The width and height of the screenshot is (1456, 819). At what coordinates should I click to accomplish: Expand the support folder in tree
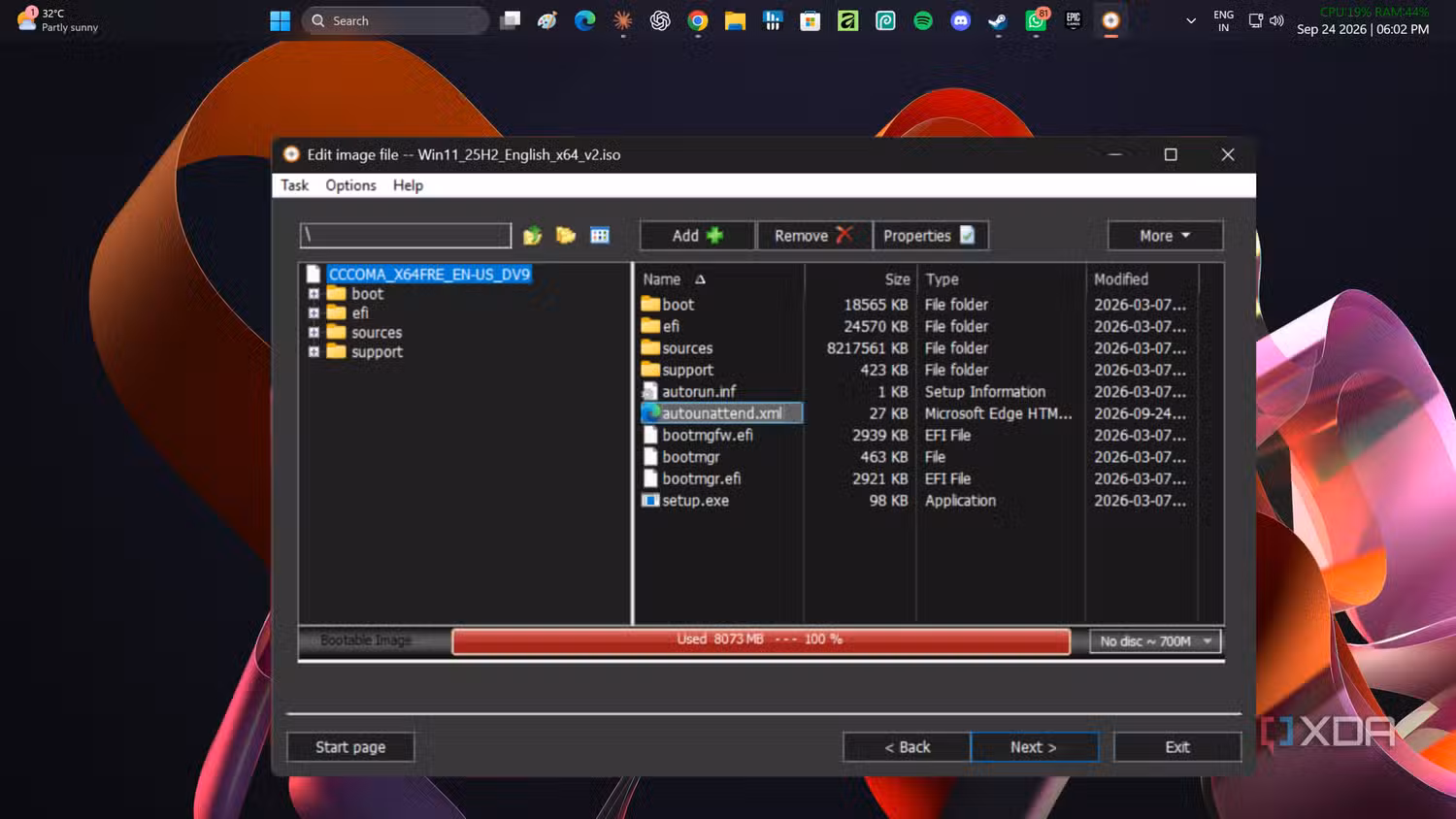pyautogui.click(x=314, y=351)
